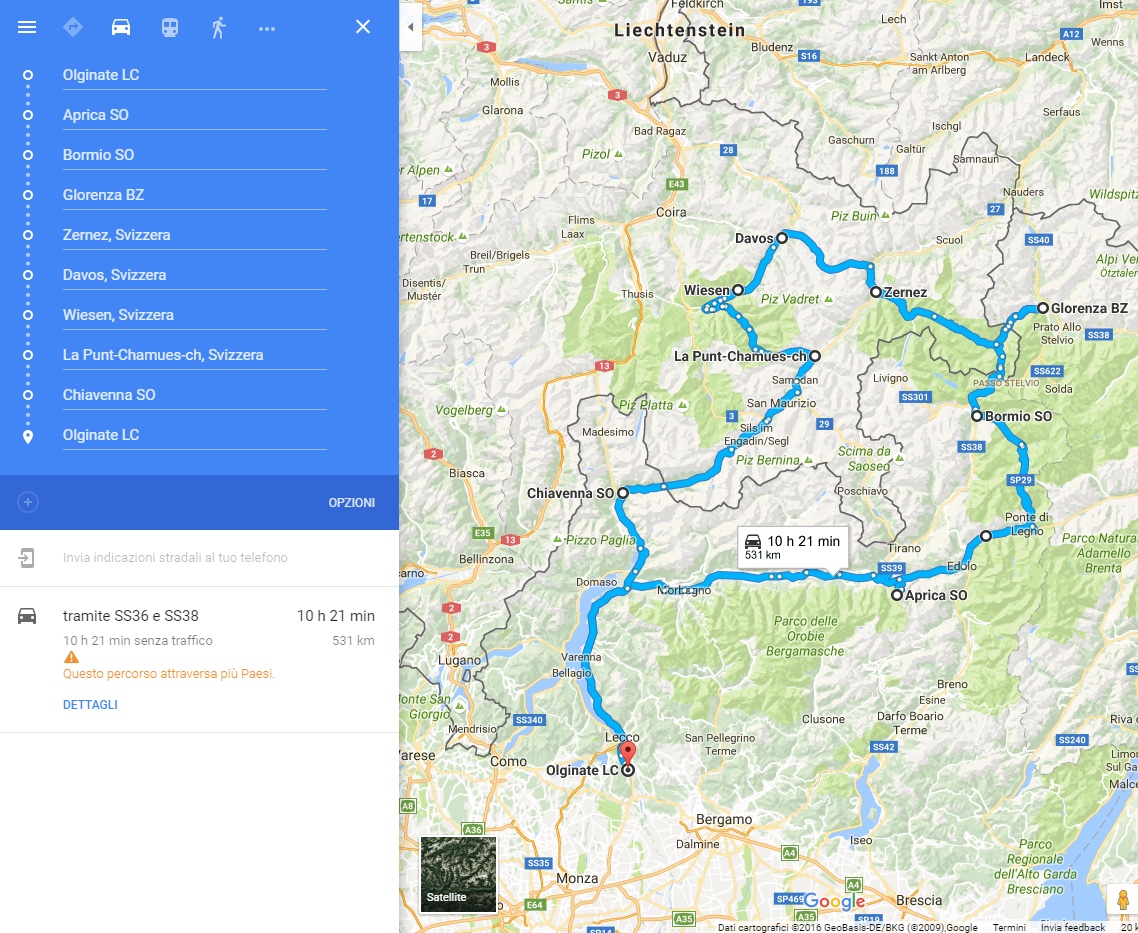This screenshot has width=1138, height=933.
Task: Collapse the side panel arrow
Action: pos(410,27)
